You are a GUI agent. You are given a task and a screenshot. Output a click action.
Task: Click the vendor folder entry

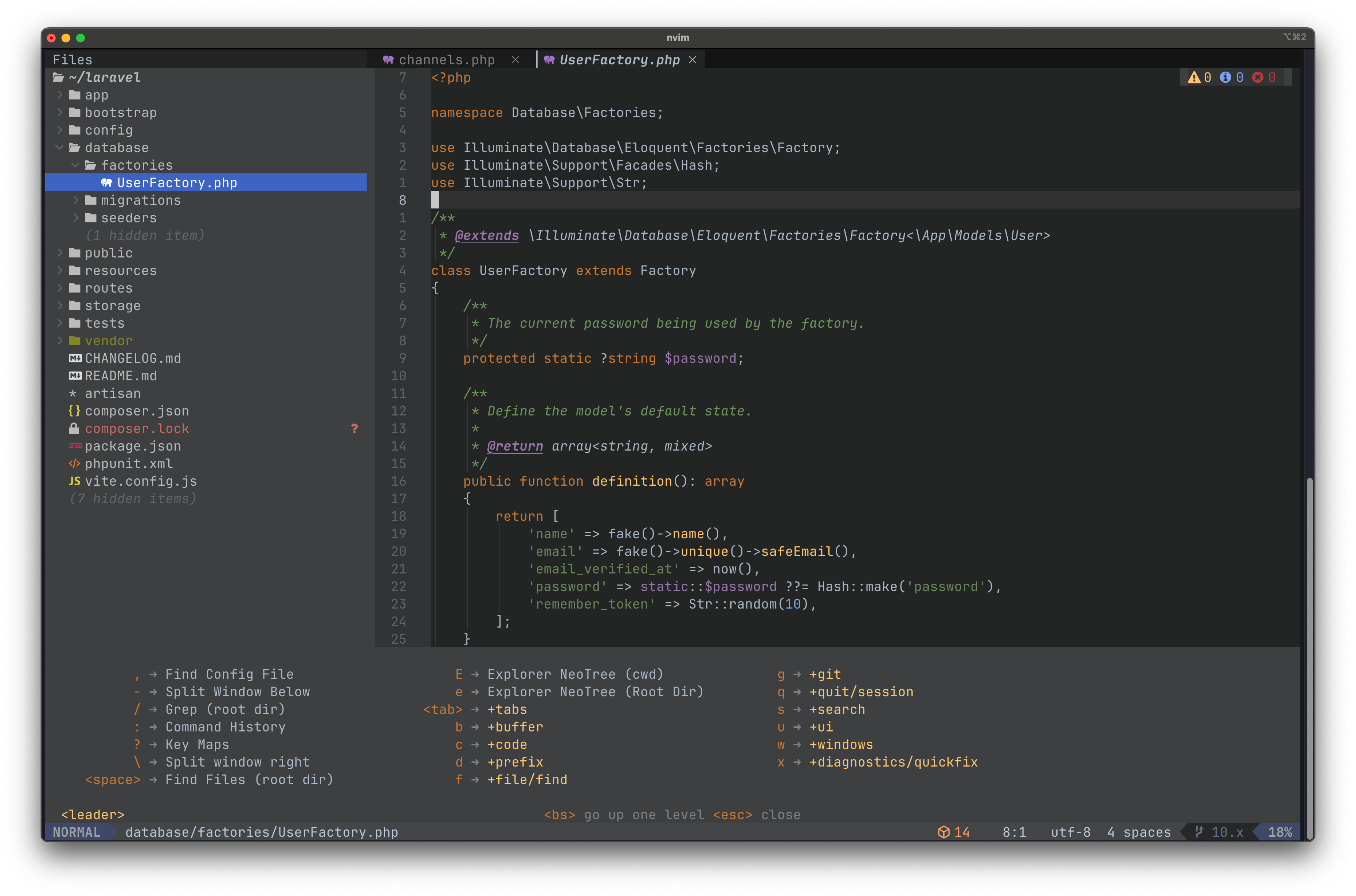(x=108, y=340)
